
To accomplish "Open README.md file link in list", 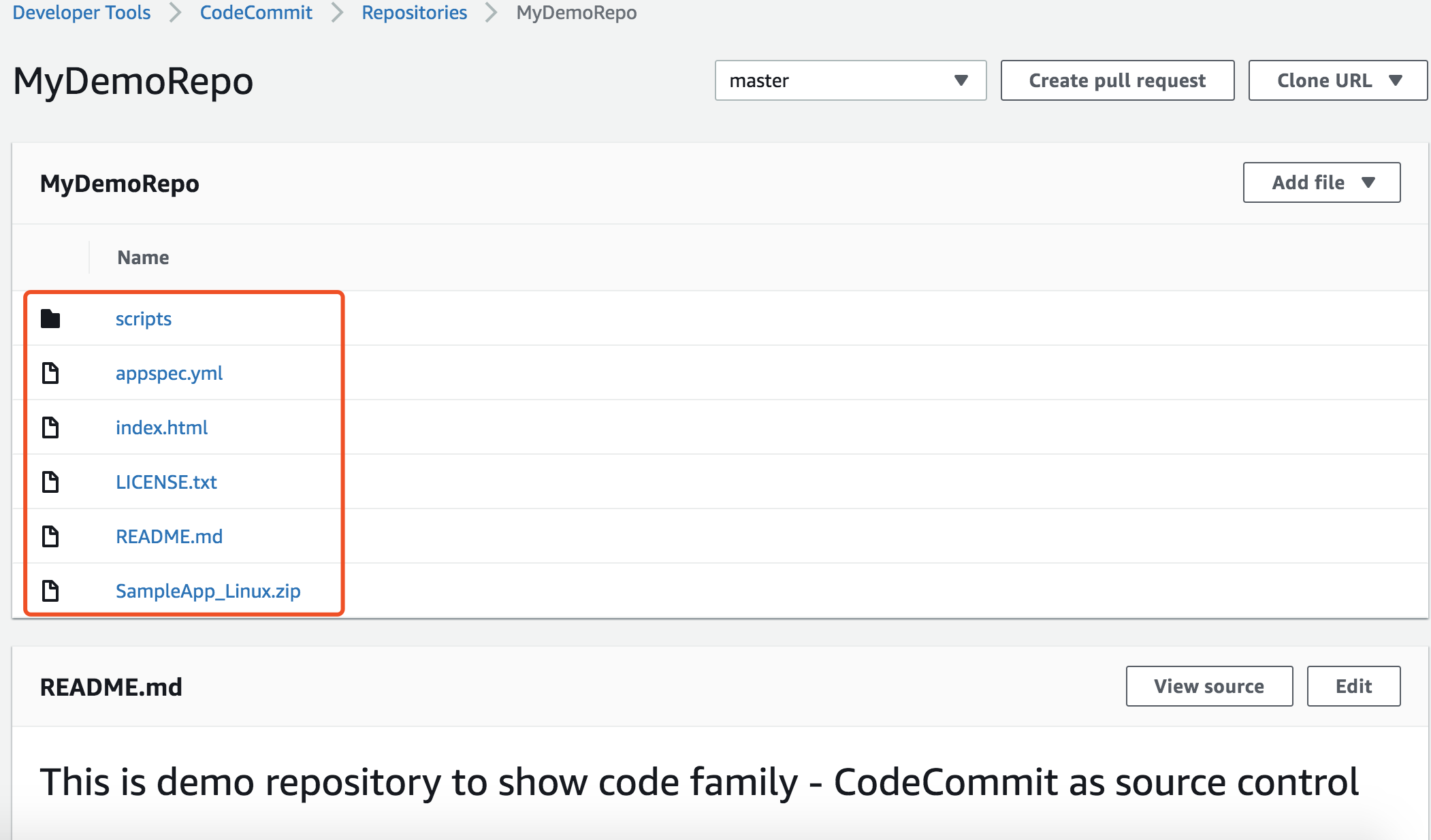I will click(169, 536).
